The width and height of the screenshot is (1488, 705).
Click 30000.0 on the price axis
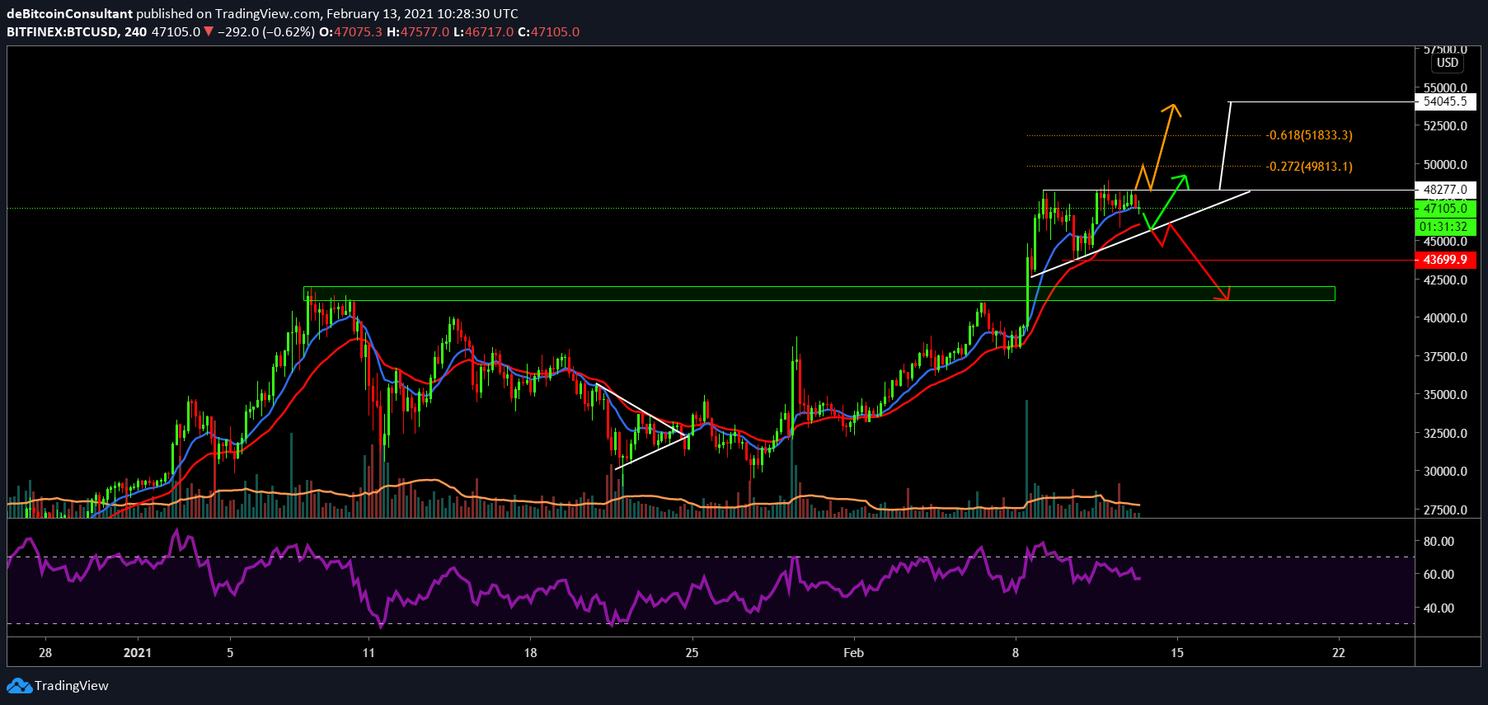pyautogui.click(x=1444, y=472)
